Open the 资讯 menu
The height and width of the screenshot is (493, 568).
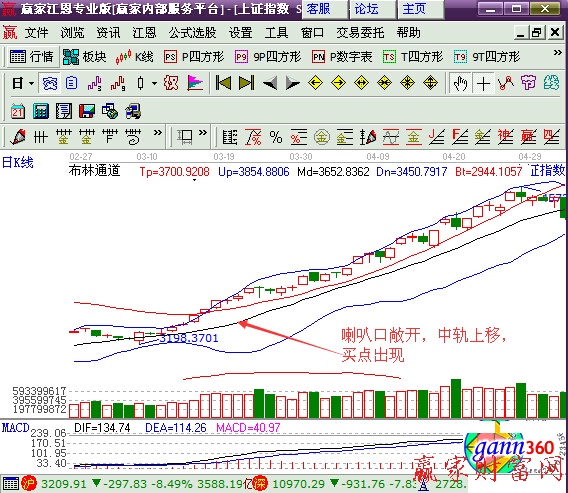(x=108, y=33)
